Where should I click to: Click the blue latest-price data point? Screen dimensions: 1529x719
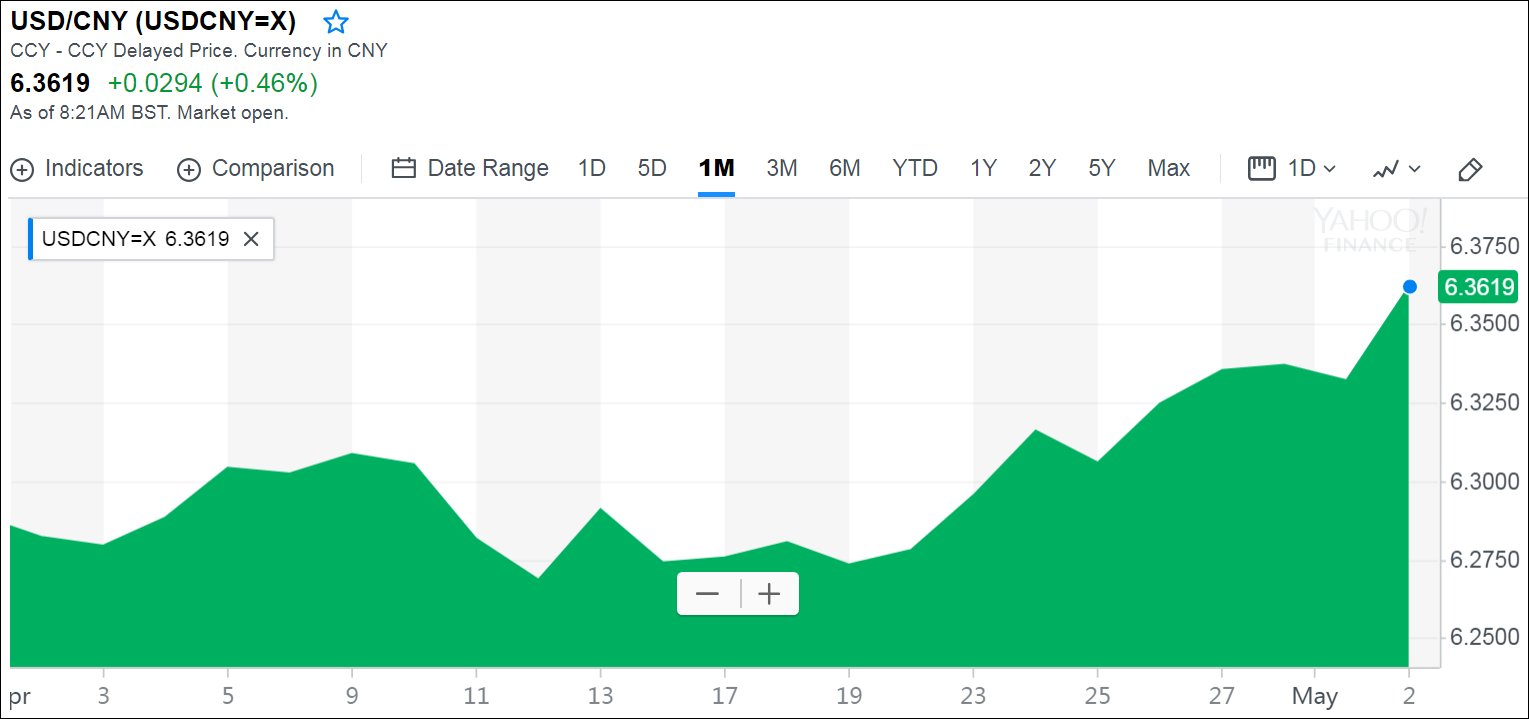pyautogui.click(x=1410, y=287)
